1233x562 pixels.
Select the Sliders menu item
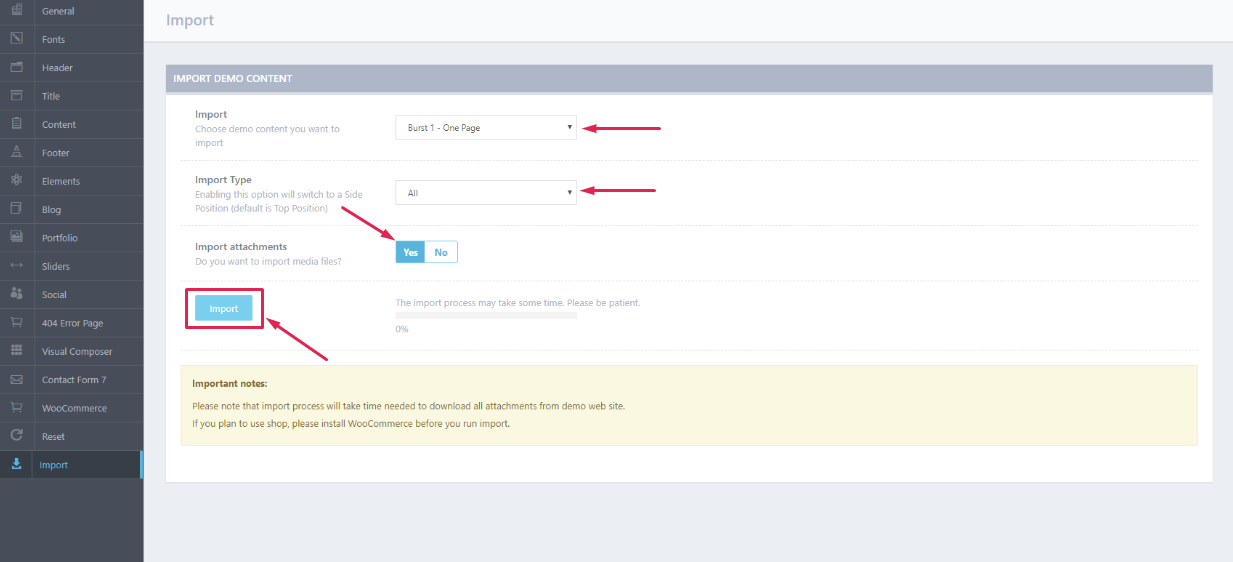pyautogui.click(x=55, y=266)
